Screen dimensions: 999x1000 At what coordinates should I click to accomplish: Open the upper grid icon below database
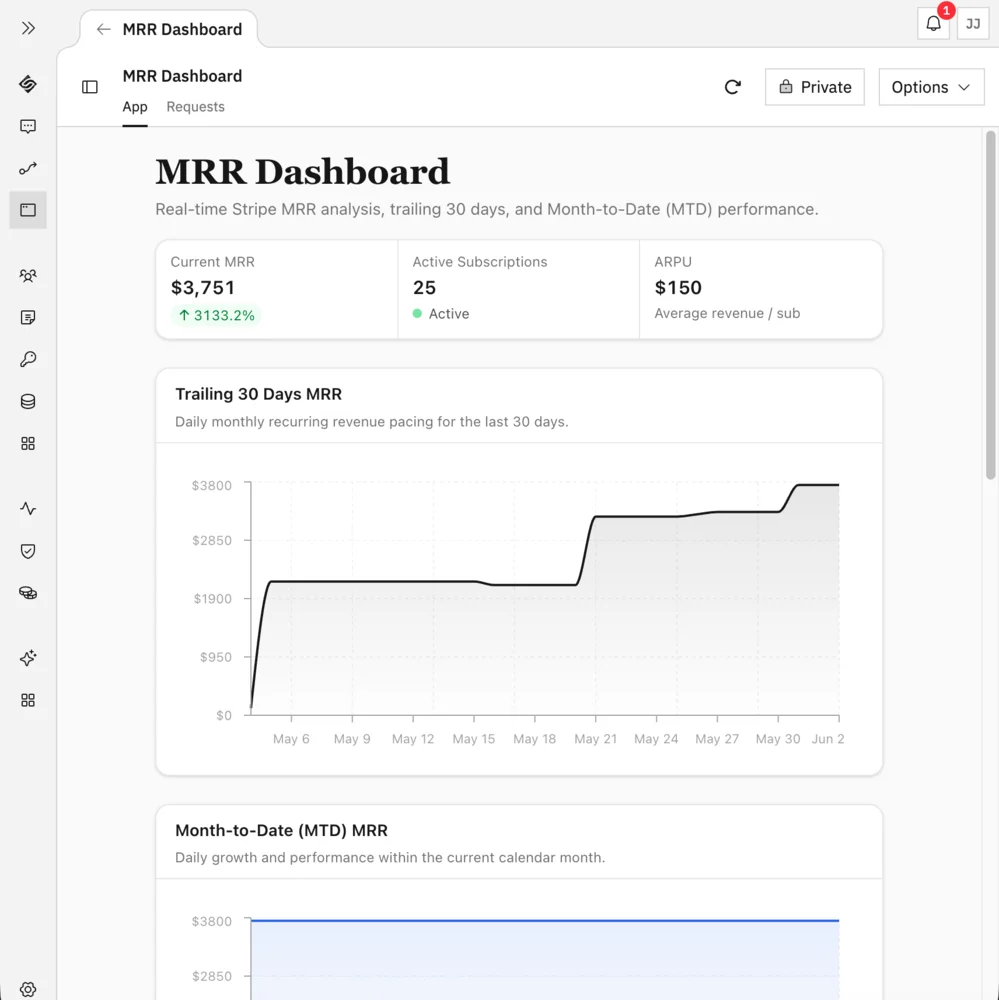pyautogui.click(x=28, y=444)
